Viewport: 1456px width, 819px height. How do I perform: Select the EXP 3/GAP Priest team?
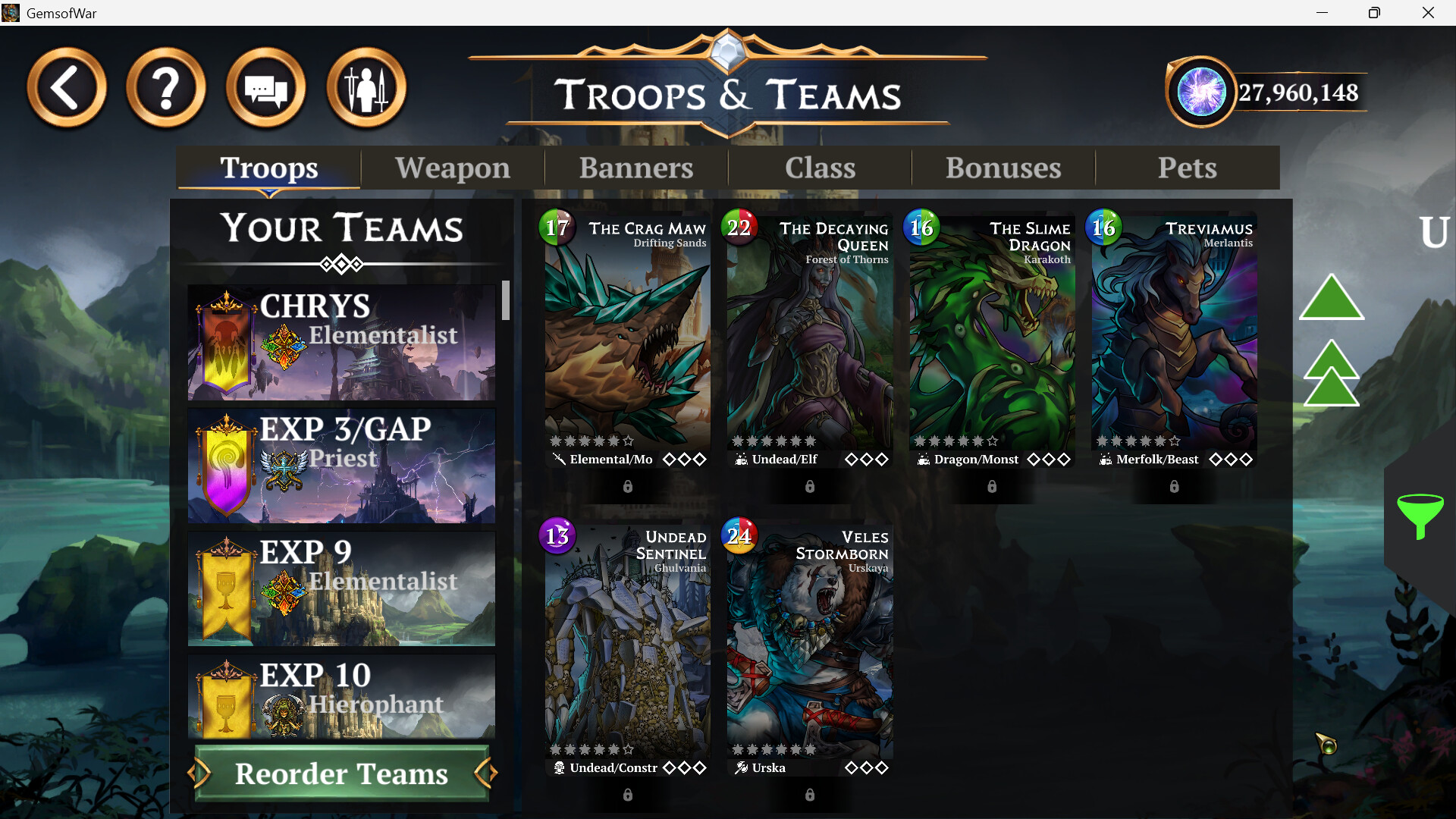click(x=341, y=466)
